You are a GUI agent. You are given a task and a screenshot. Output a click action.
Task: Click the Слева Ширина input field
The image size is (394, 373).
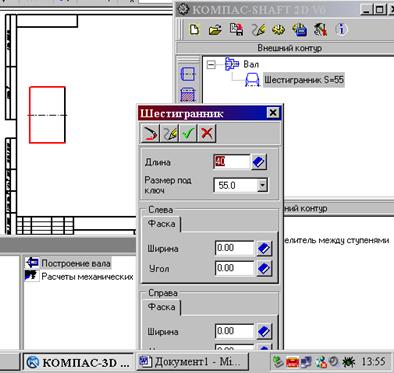point(234,248)
